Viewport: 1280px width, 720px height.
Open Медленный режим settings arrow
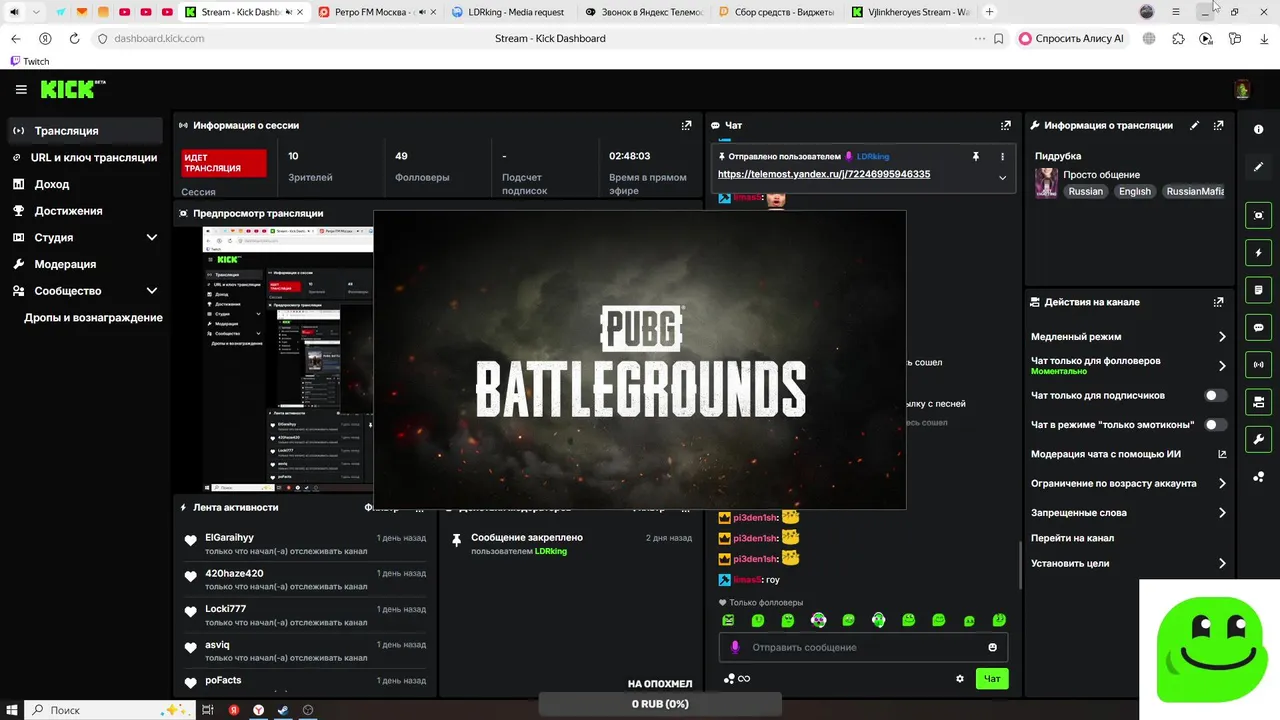pos(1222,337)
